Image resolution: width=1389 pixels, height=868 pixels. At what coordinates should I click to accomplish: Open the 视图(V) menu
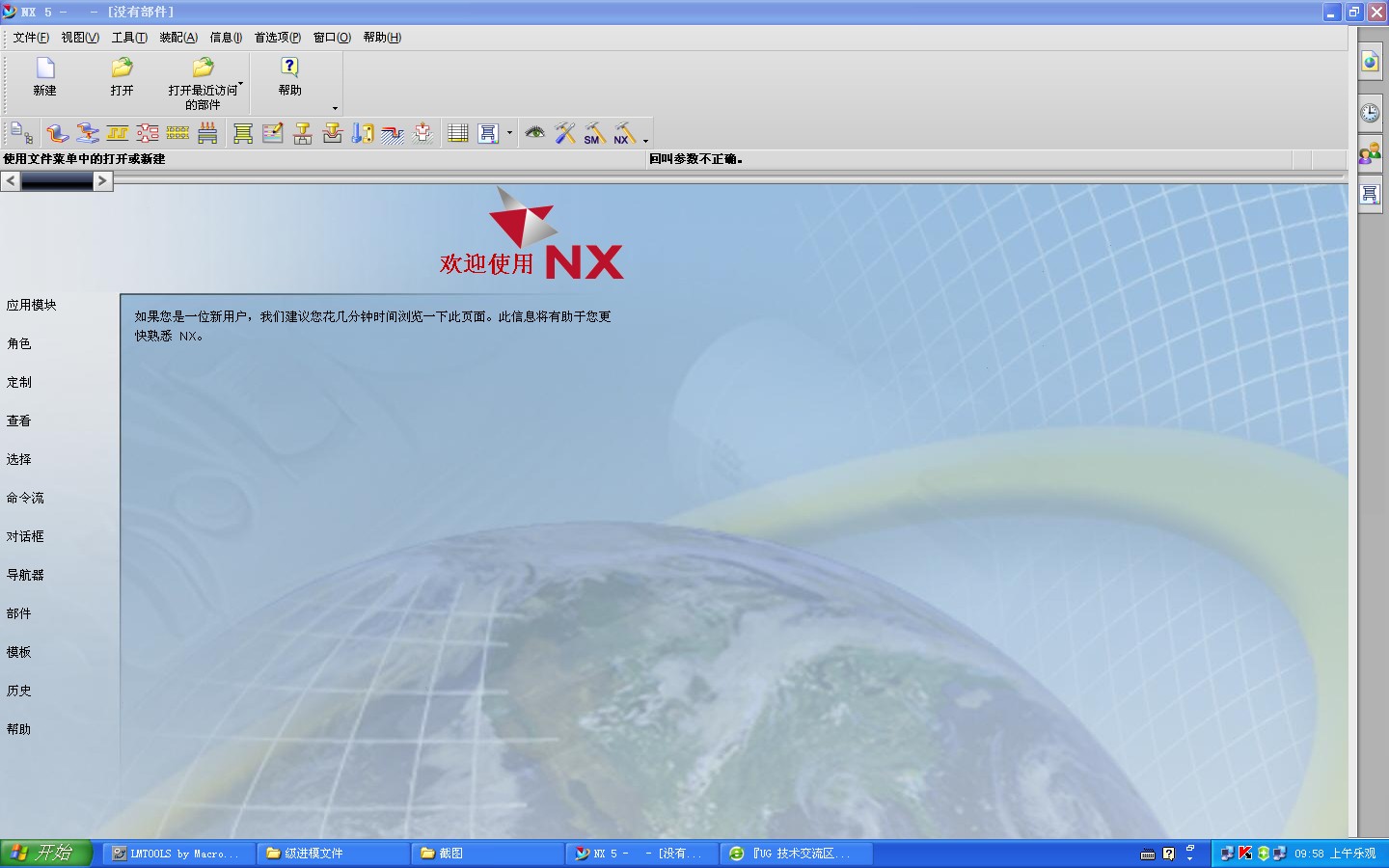(80, 38)
